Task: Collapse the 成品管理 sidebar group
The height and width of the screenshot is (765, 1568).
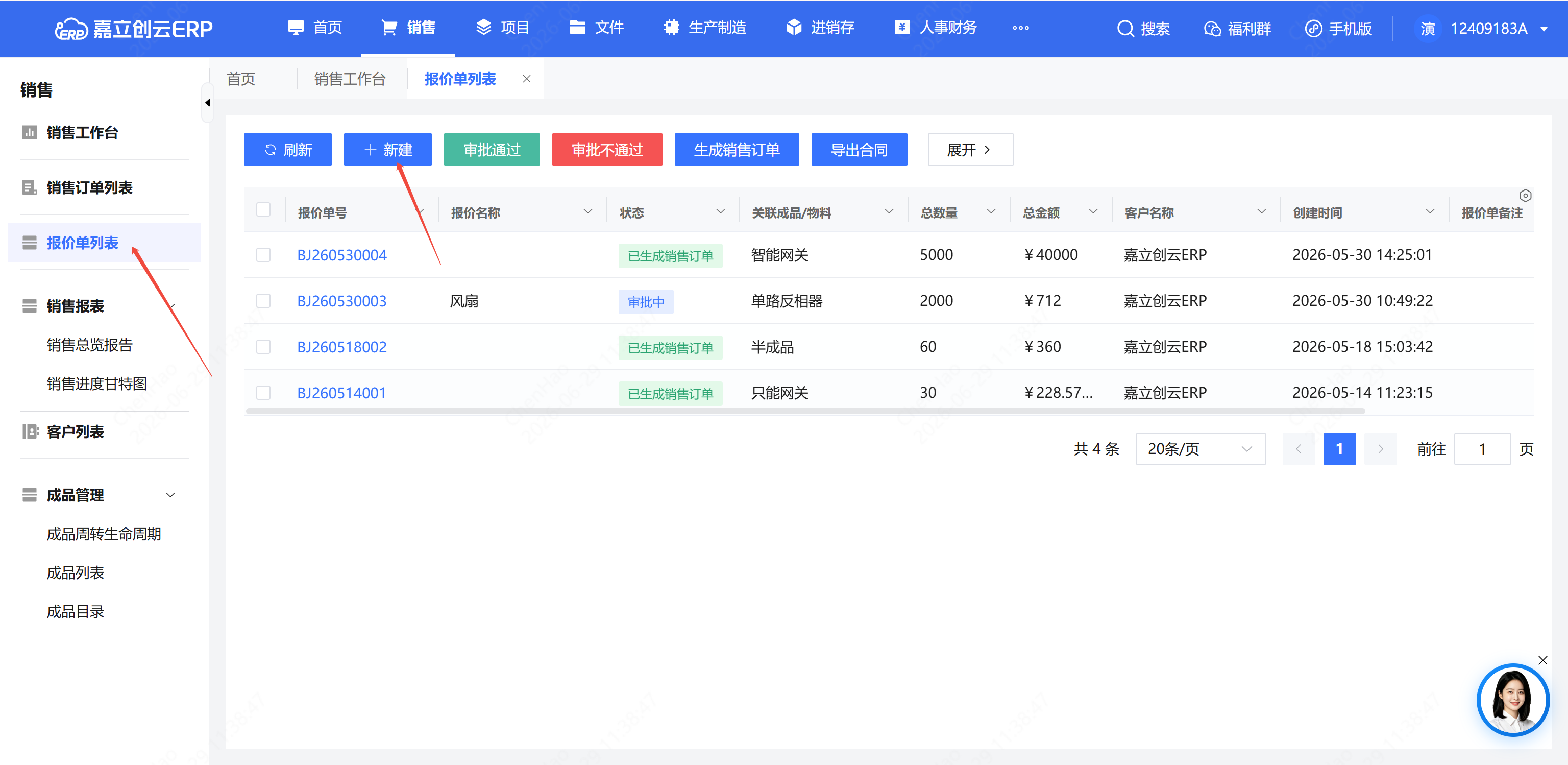Action: 170,495
